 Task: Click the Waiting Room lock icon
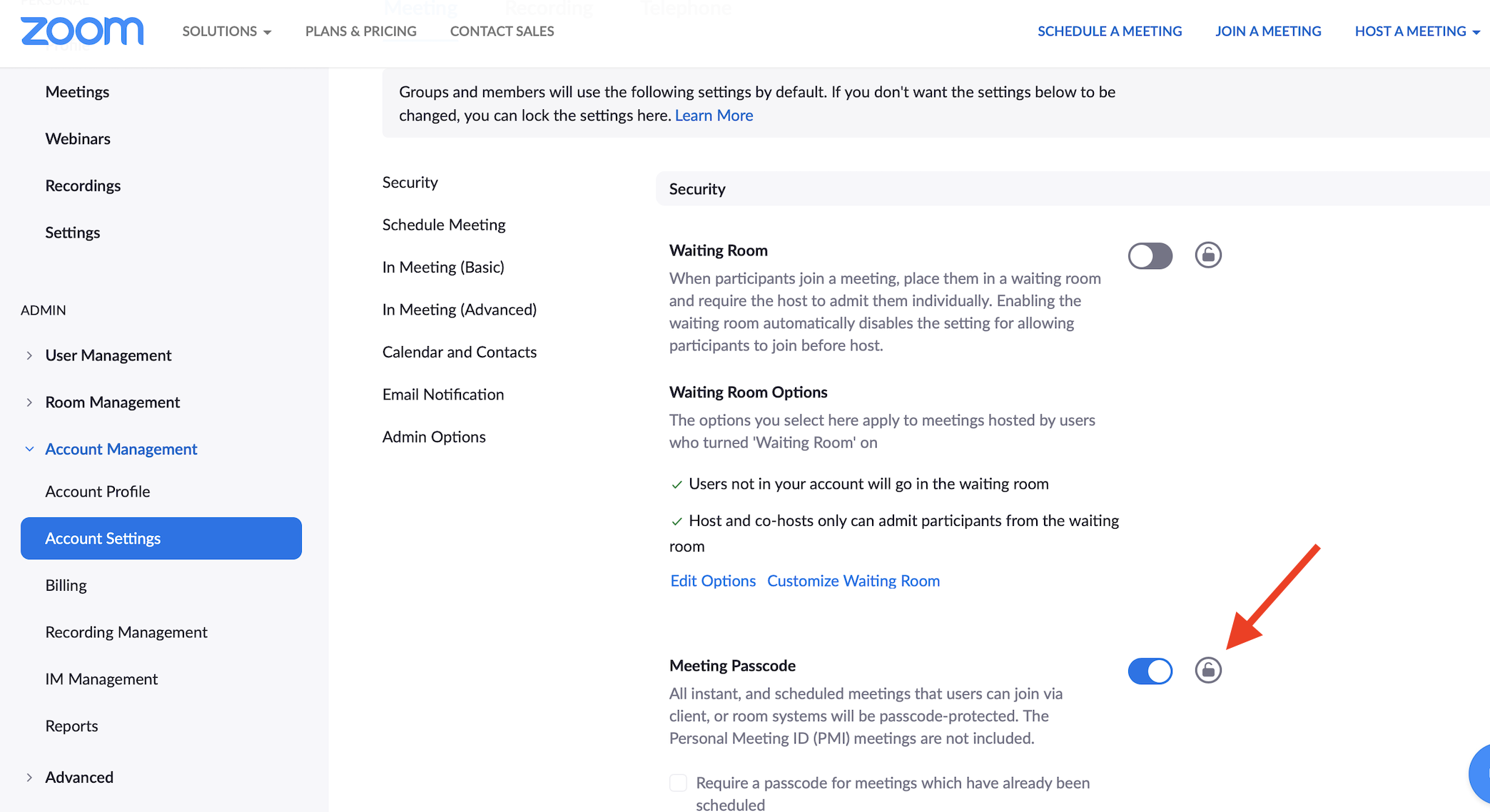[x=1208, y=255]
